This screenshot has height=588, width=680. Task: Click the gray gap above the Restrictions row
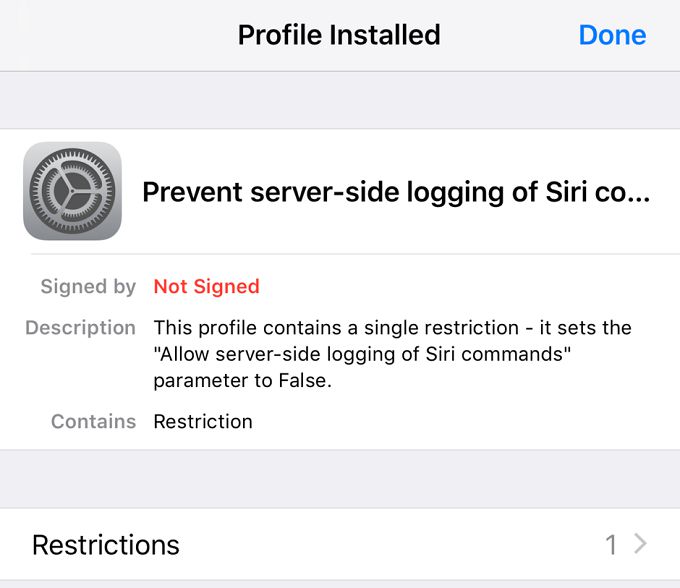coord(340,479)
